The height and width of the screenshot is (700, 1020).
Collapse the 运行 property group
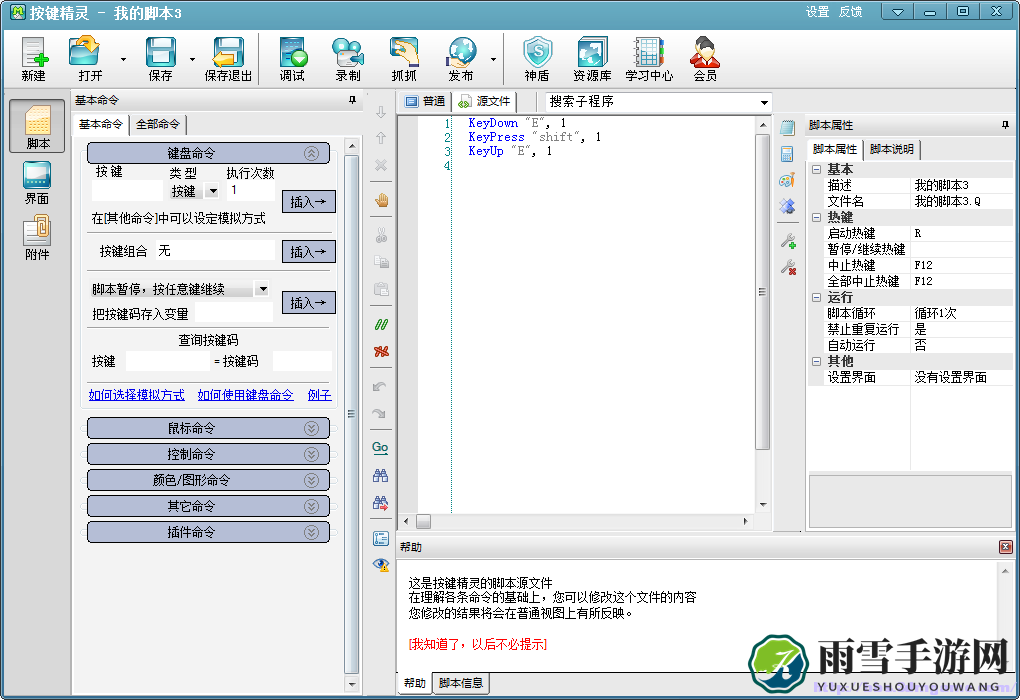tap(816, 297)
